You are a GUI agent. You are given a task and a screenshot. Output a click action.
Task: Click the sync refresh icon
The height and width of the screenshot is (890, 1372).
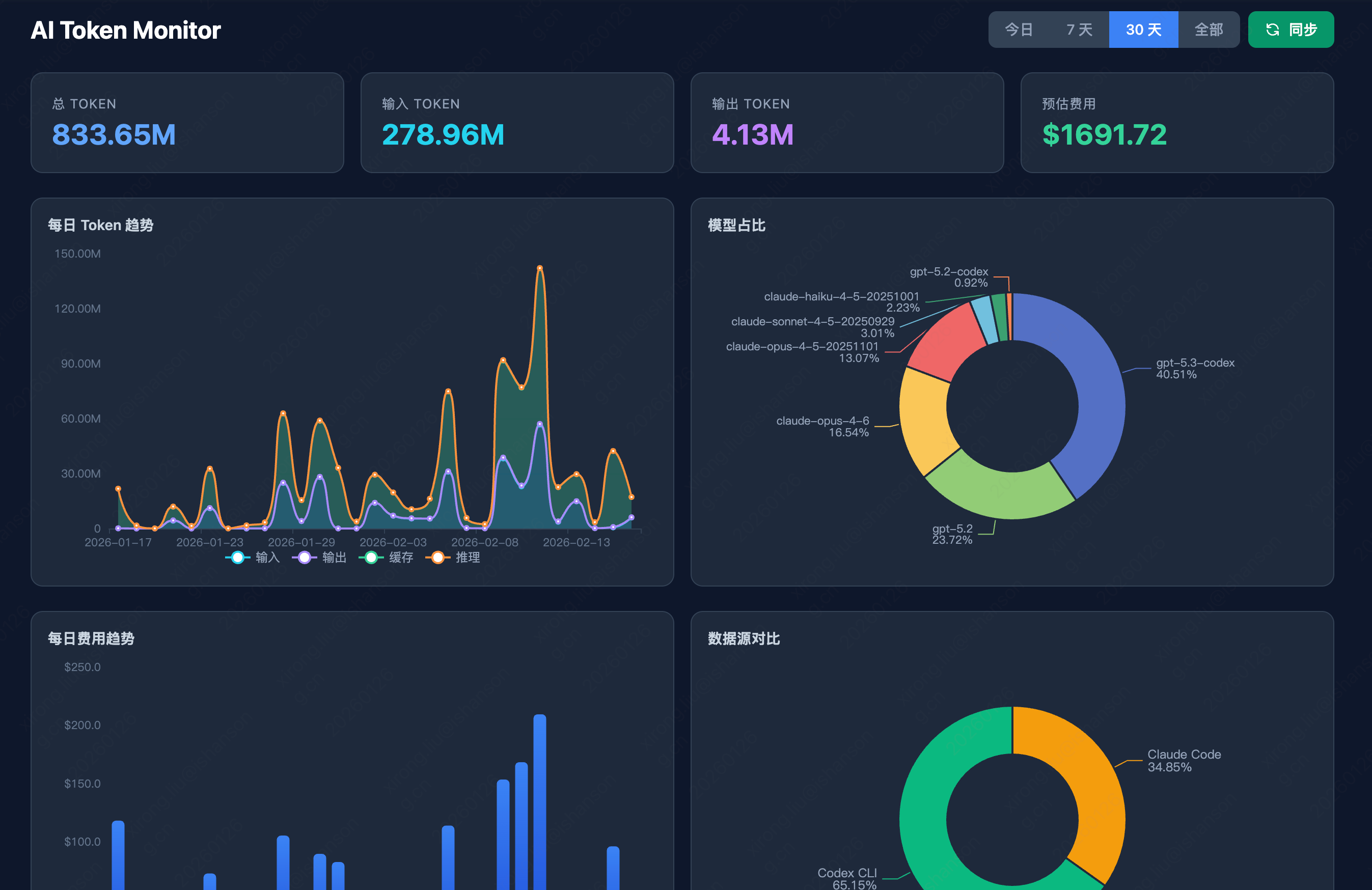pyautogui.click(x=1272, y=30)
